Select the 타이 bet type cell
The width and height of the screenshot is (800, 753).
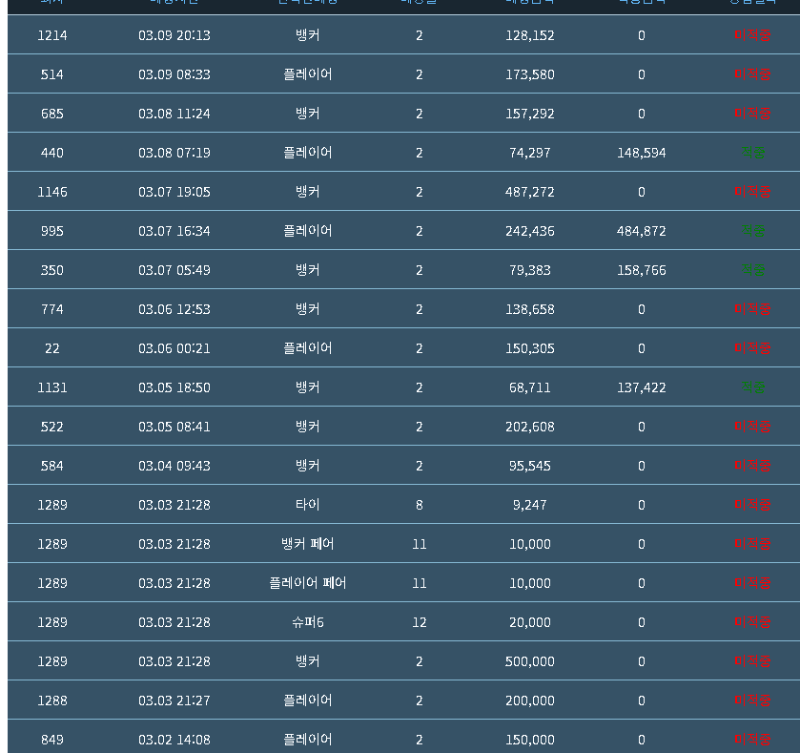[308, 505]
